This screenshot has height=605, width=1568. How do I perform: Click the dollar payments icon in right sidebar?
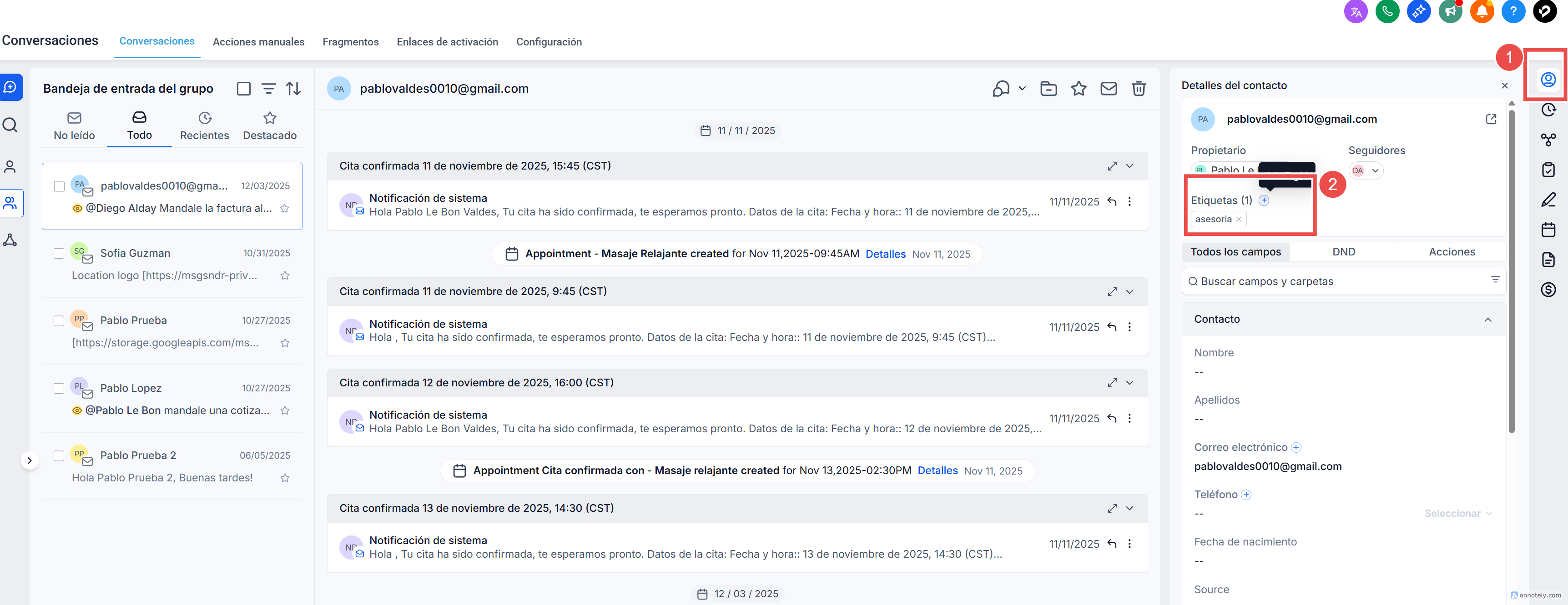1548,290
